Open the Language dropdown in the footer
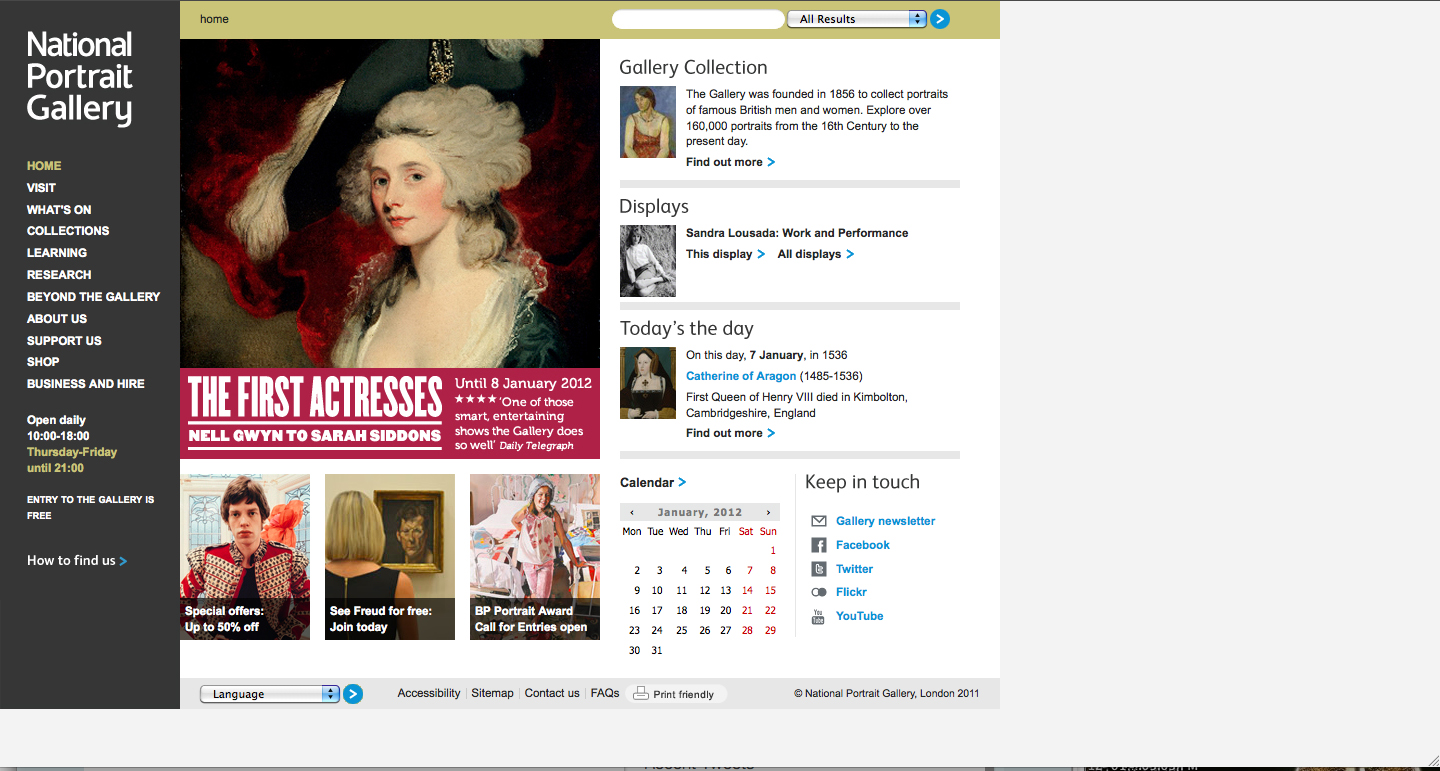 pos(270,694)
